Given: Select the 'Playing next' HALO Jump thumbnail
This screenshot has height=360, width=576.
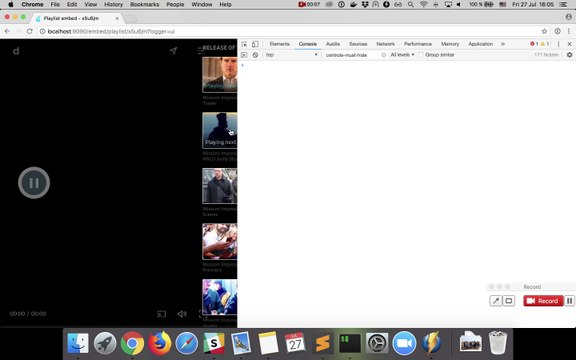Looking at the screenshot, I should 220,130.
